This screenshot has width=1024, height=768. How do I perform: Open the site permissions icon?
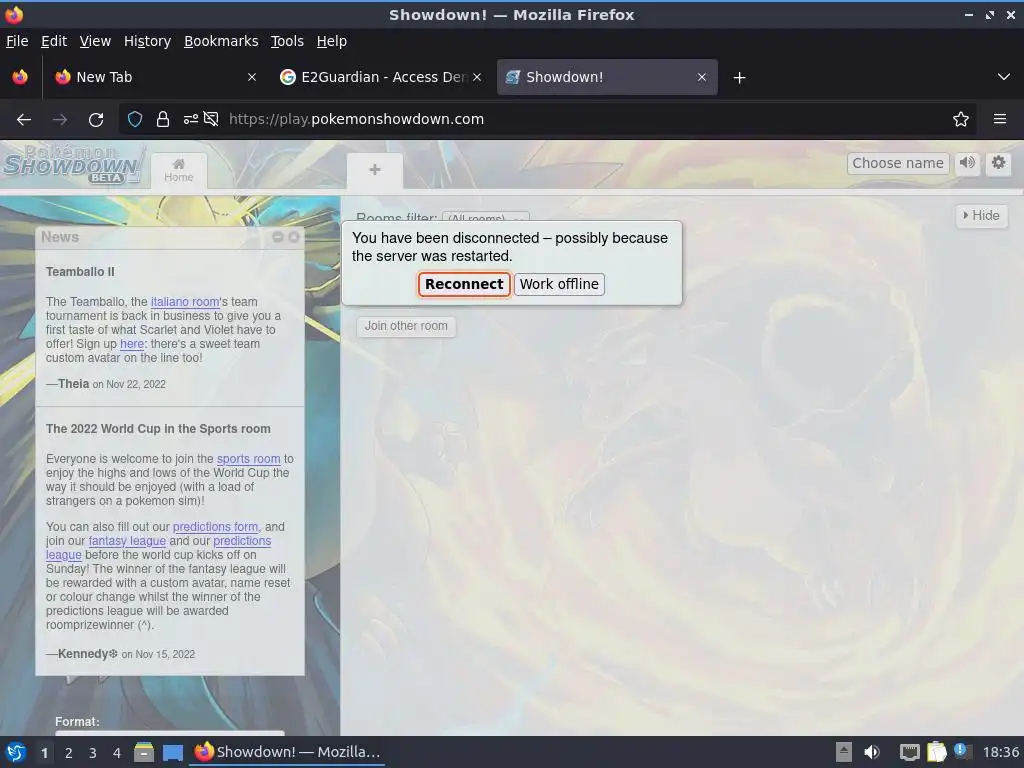click(190, 120)
